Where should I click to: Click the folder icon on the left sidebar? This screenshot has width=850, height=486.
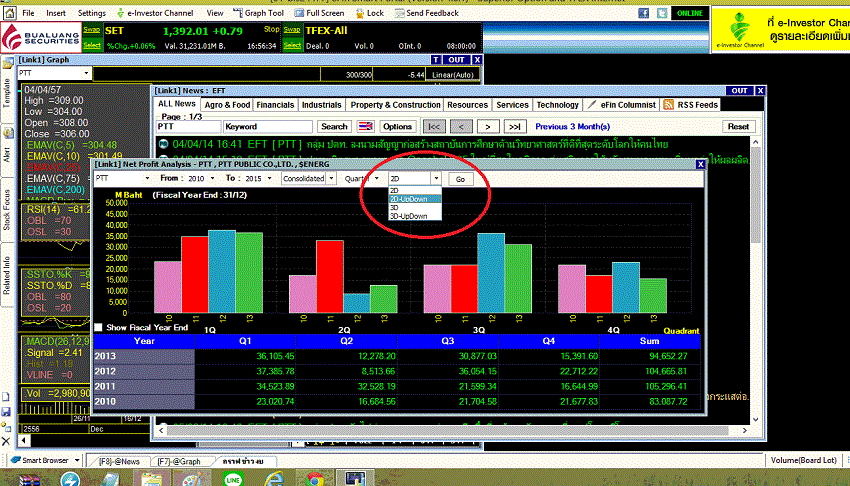(x=8, y=63)
